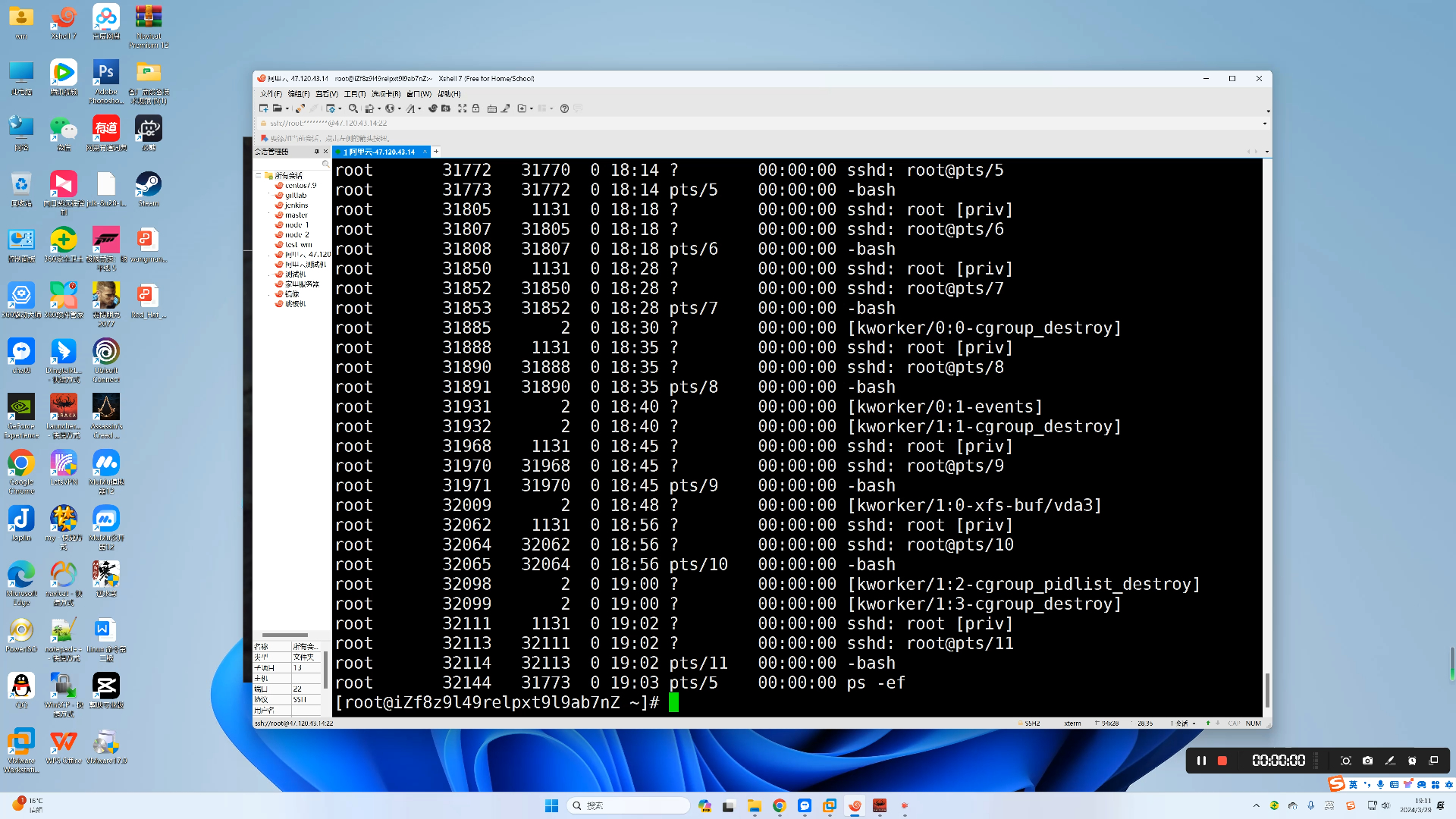Image resolution: width=1456 pixels, height=819 pixels.
Task: Click the recorder region capture icon
Action: point(1346,761)
